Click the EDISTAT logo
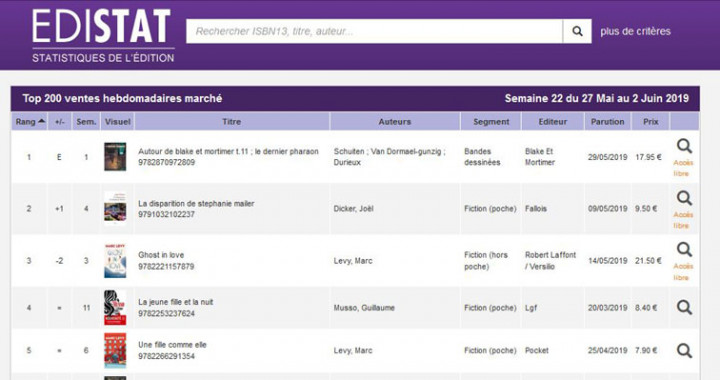Image resolution: width=720 pixels, height=380 pixels. pyautogui.click(x=103, y=36)
